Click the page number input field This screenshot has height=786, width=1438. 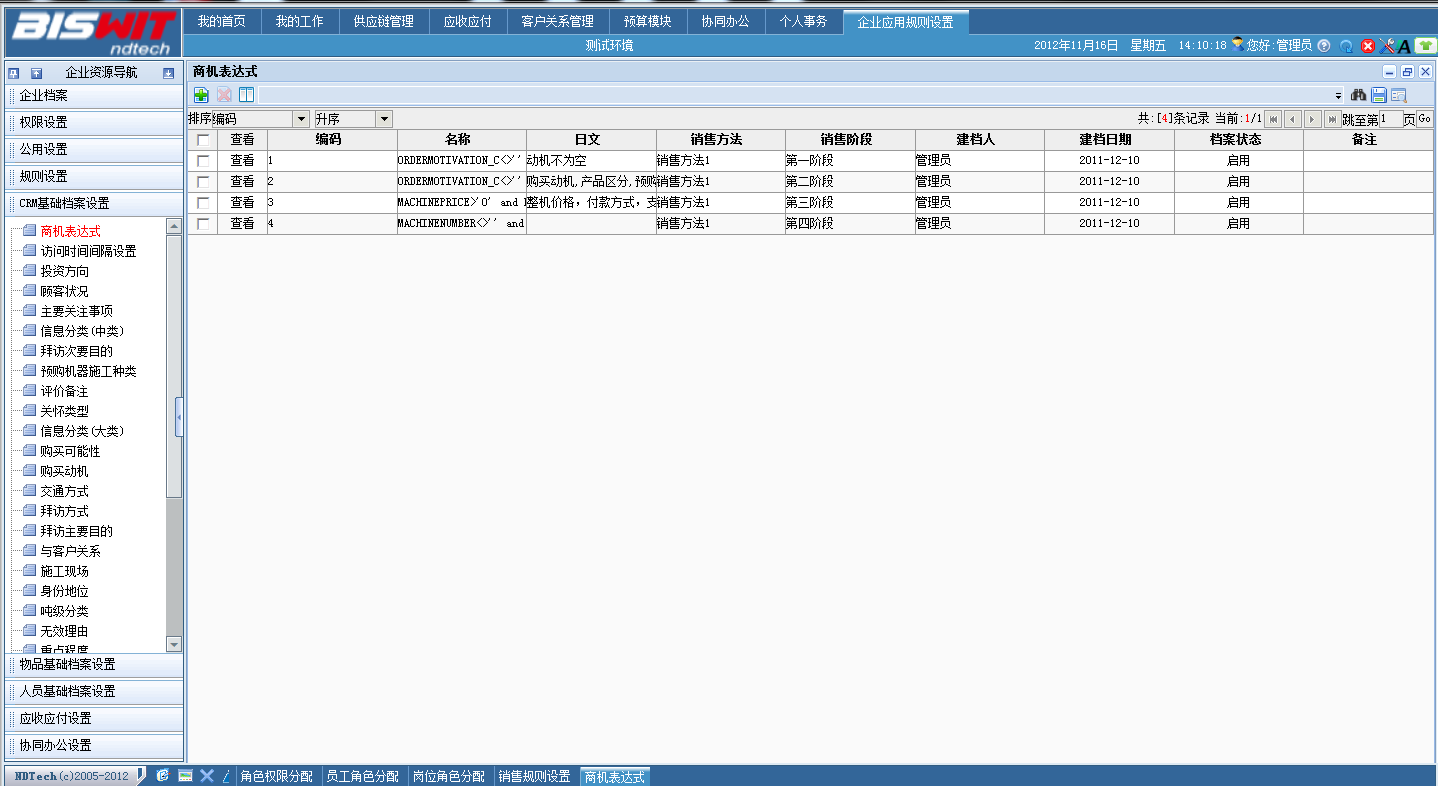click(1391, 120)
